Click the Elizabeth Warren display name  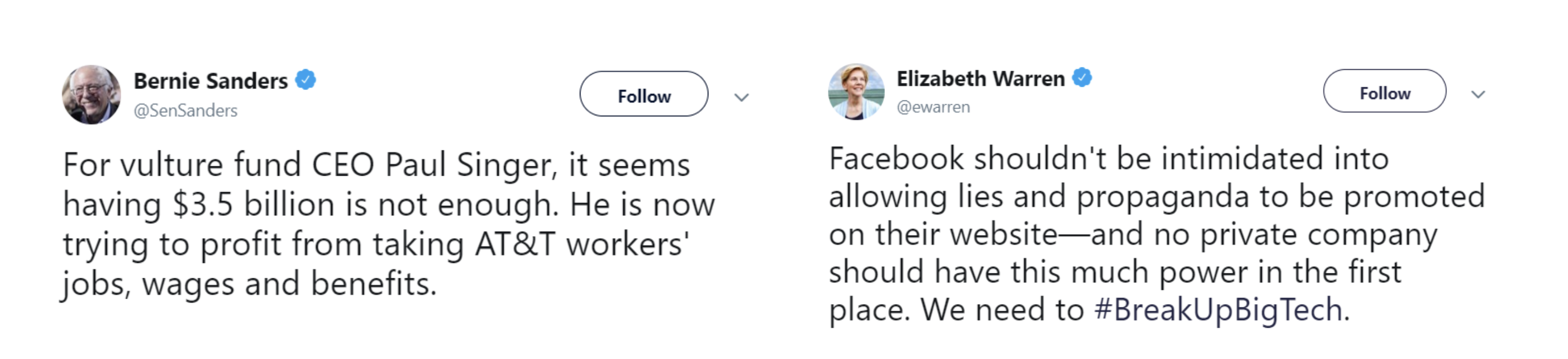click(x=980, y=78)
